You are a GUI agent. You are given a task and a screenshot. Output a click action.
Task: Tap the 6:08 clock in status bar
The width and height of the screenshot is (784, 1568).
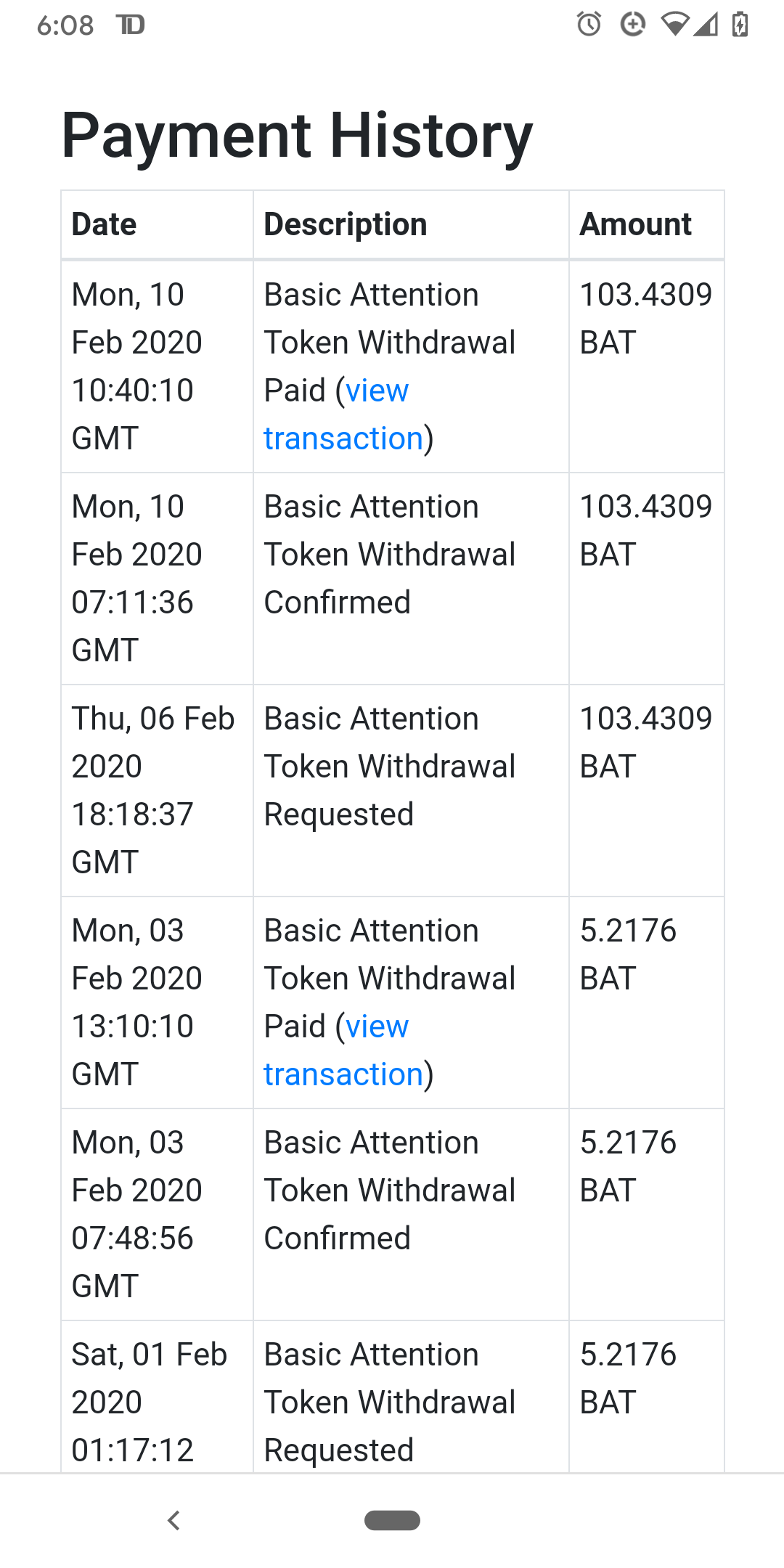[x=65, y=25]
